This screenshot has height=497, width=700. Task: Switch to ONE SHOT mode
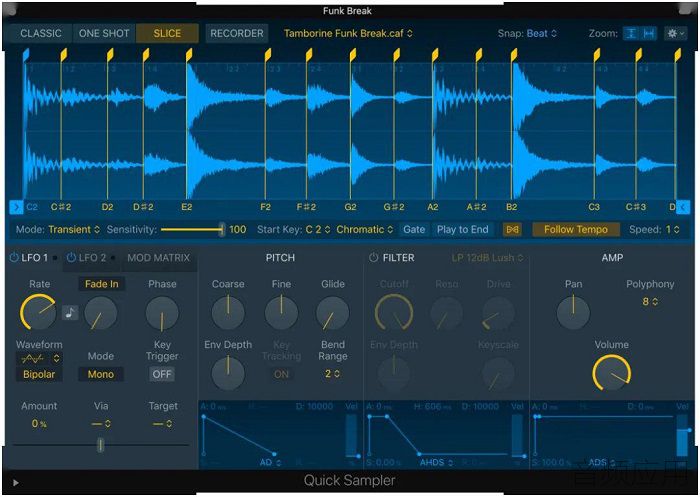(104, 33)
